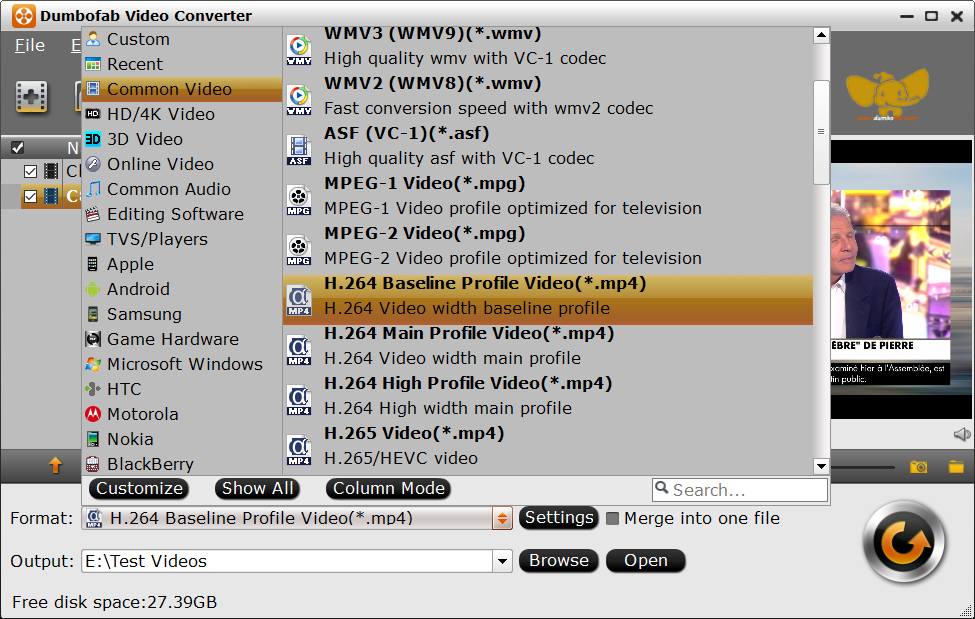
Task: Open the Format dropdown arrows
Action: (502, 518)
